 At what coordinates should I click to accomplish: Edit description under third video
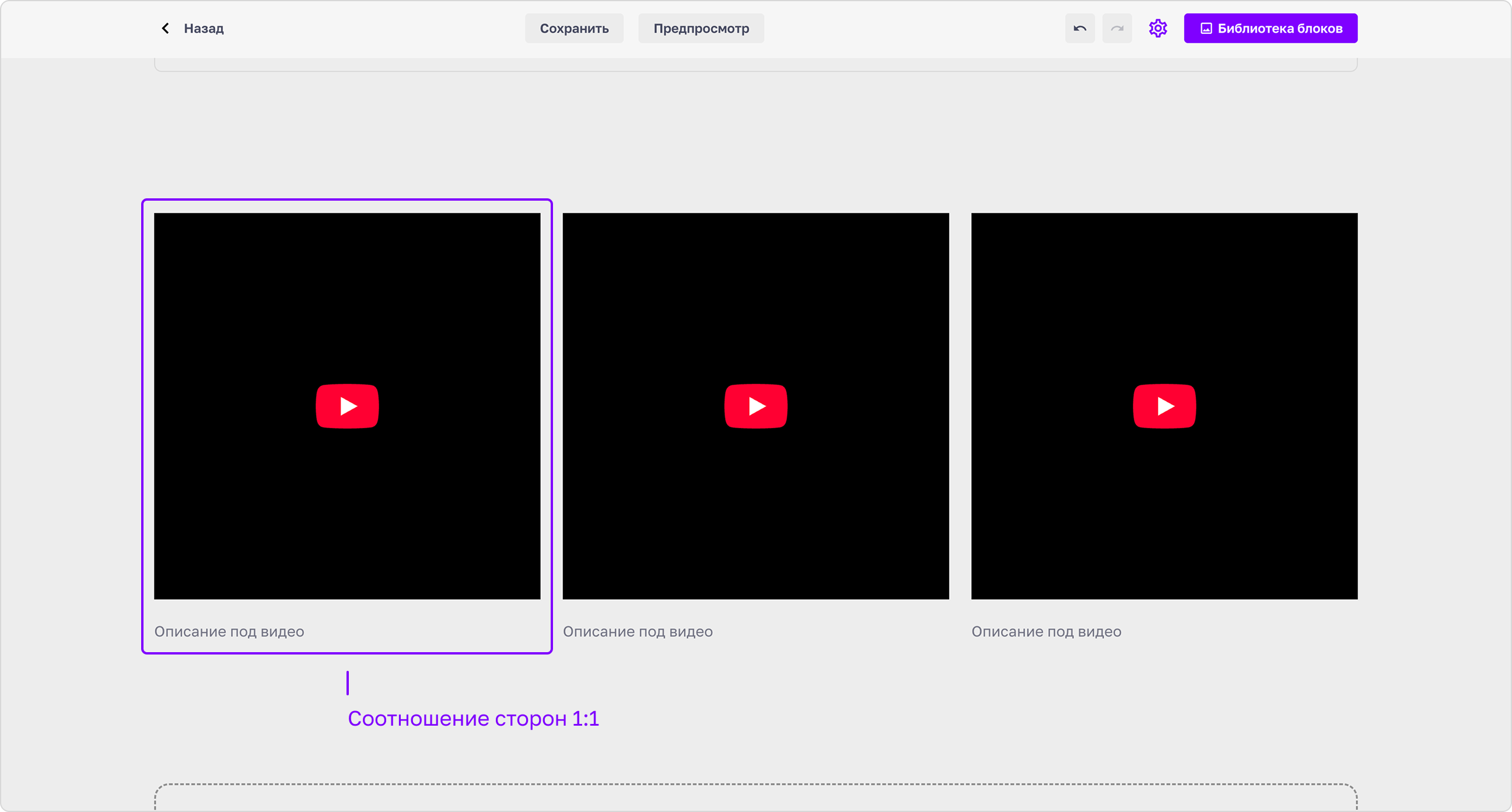click(1046, 632)
